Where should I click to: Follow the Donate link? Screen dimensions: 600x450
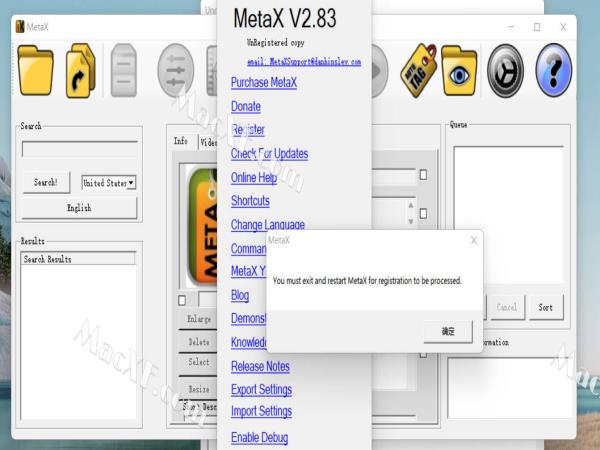click(x=246, y=106)
